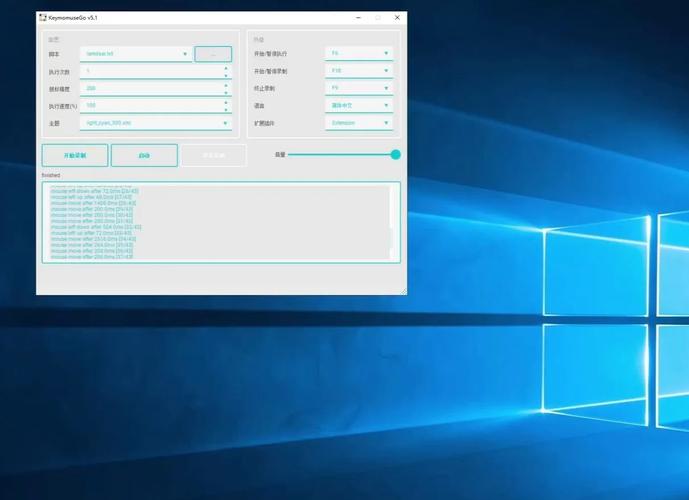
Task: Open the 脚本 script file dropdown
Action: click(185, 54)
